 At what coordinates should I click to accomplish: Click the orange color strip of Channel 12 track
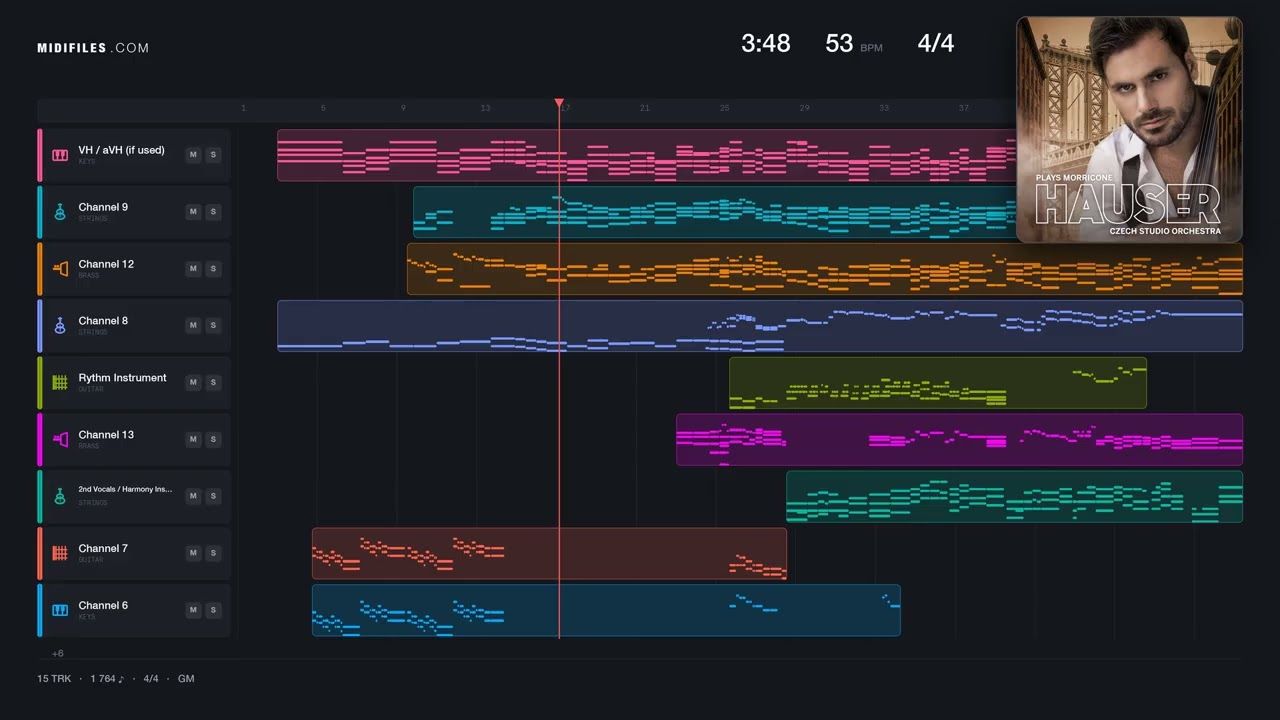pos(40,269)
